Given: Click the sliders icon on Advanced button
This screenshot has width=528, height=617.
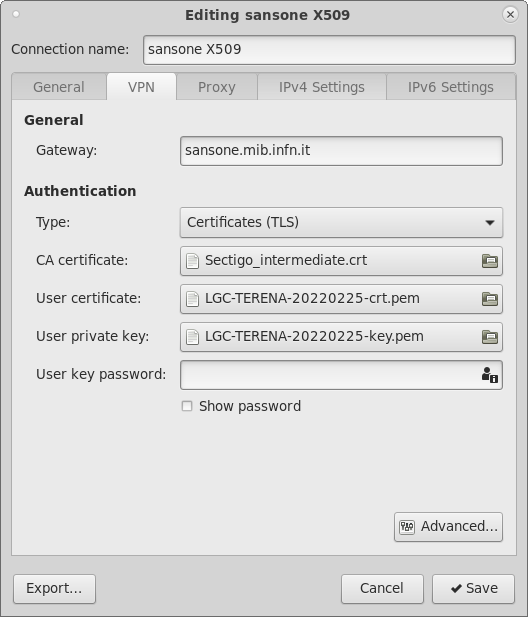Looking at the screenshot, I should pyautogui.click(x=407, y=527).
